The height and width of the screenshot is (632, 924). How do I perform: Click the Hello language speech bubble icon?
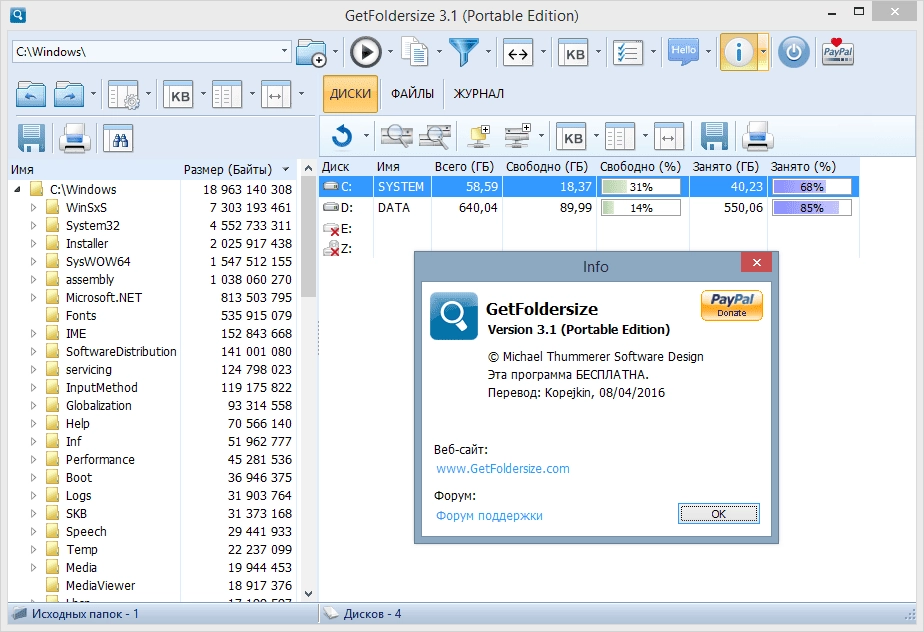683,52
